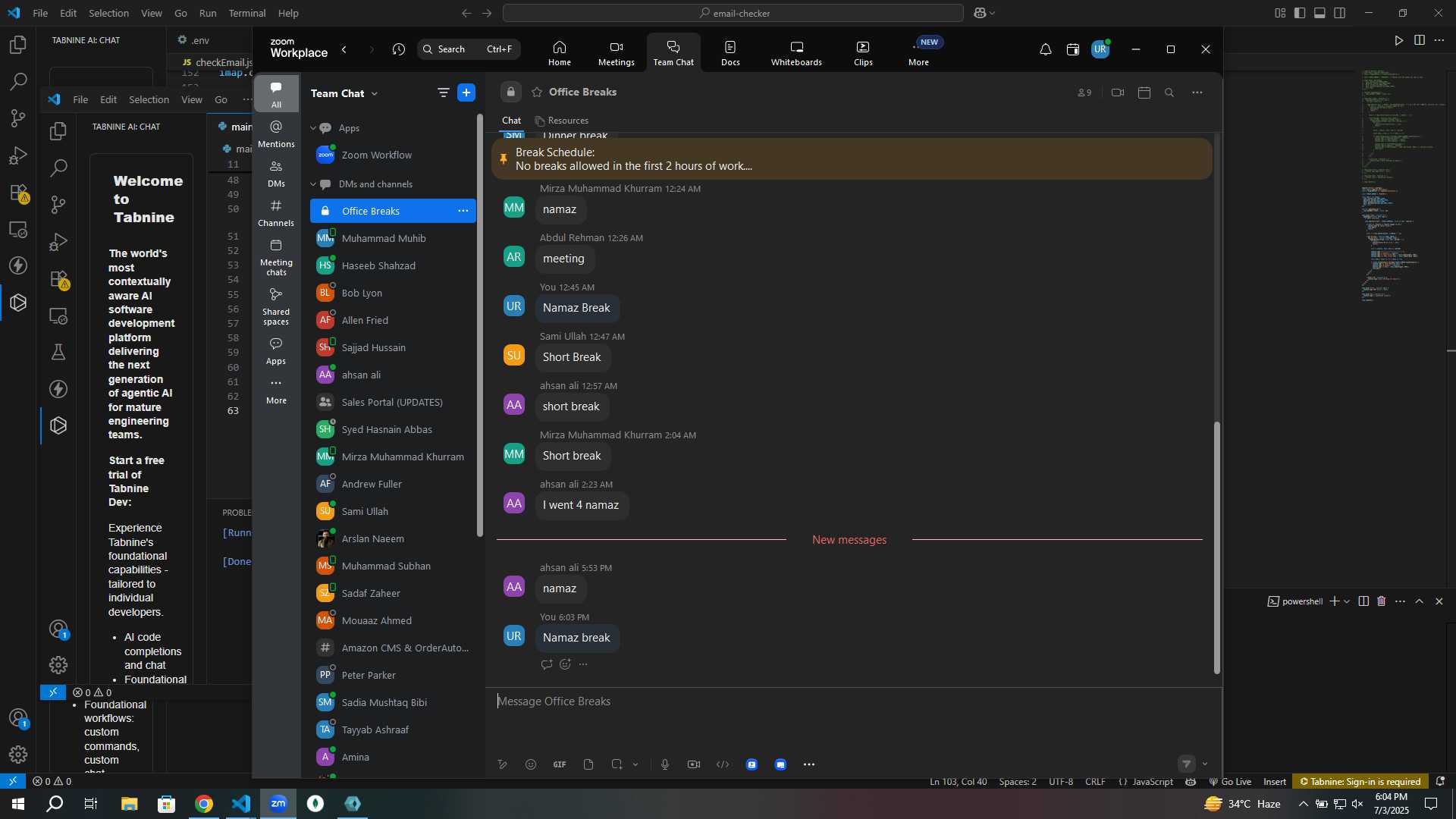Image resolution: width=1456 pixels, height=819 pixels.
Task: Toggle VS Code panel layout
Action: pyautogui.click(x=1319, y=13)
